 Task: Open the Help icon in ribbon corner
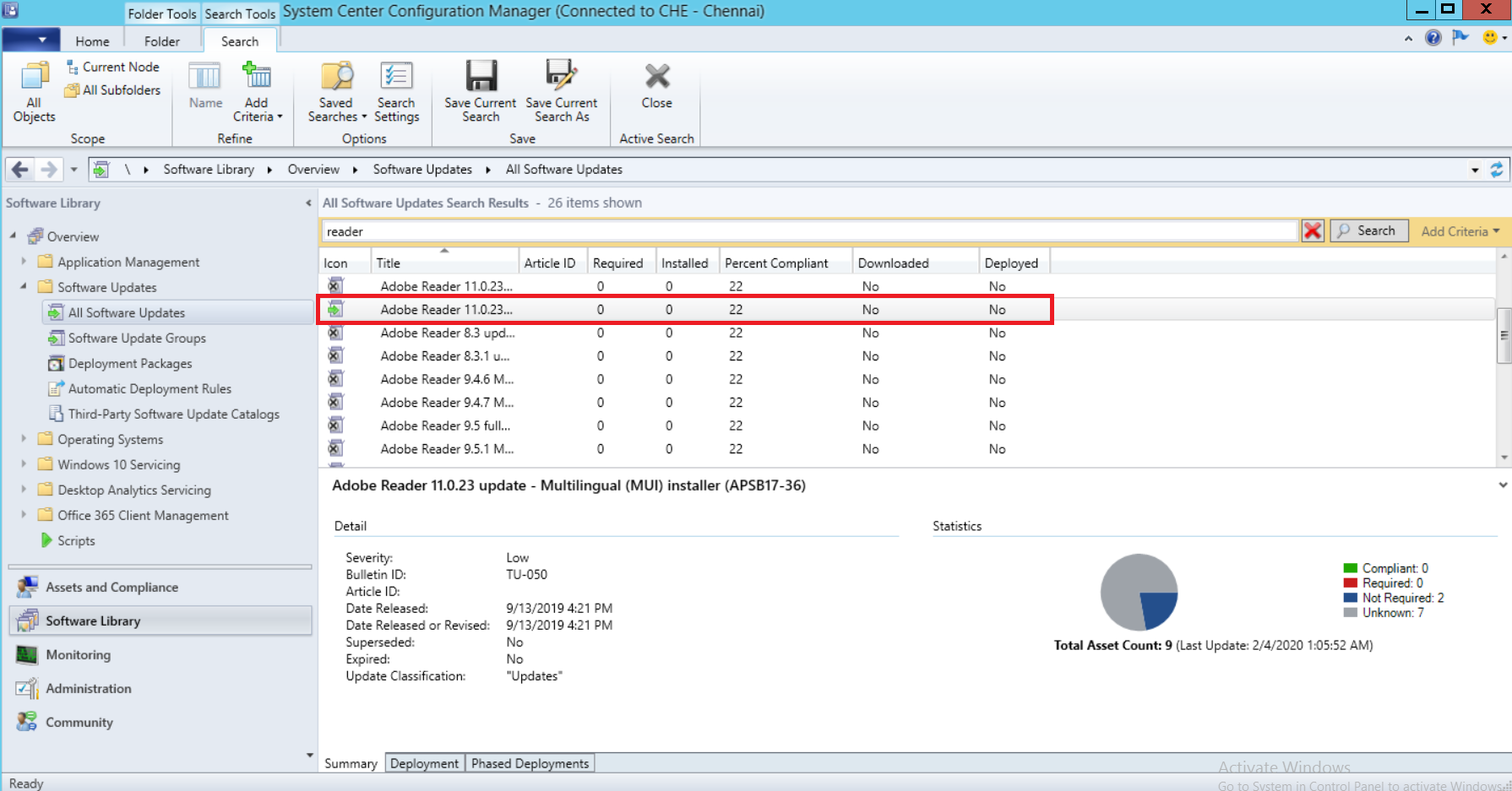click(1433, 38)
